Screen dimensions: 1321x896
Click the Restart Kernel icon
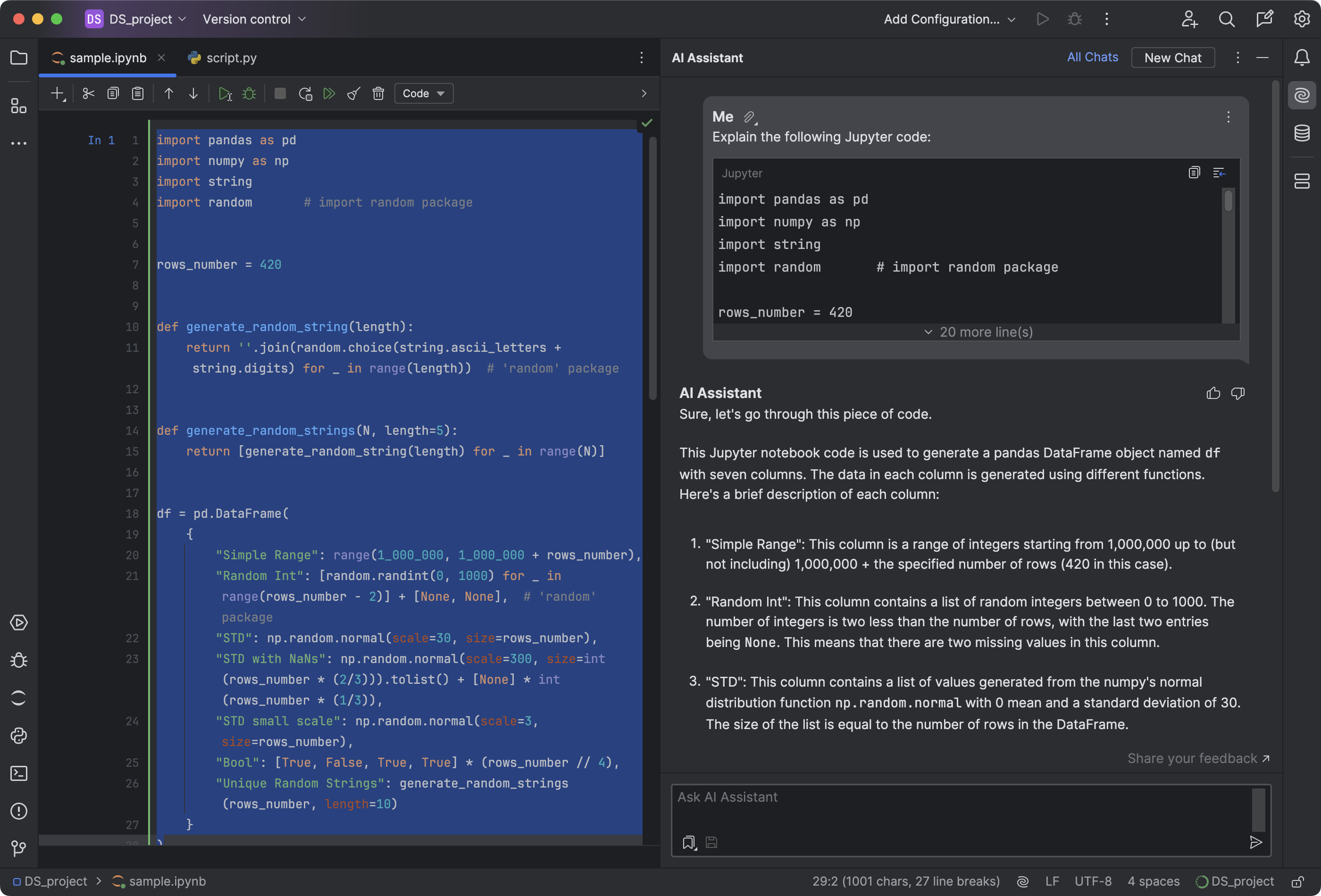305,94
